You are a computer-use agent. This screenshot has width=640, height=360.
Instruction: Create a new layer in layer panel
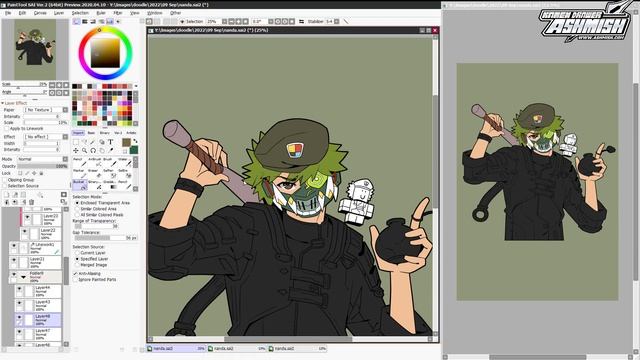pos(7,195)
